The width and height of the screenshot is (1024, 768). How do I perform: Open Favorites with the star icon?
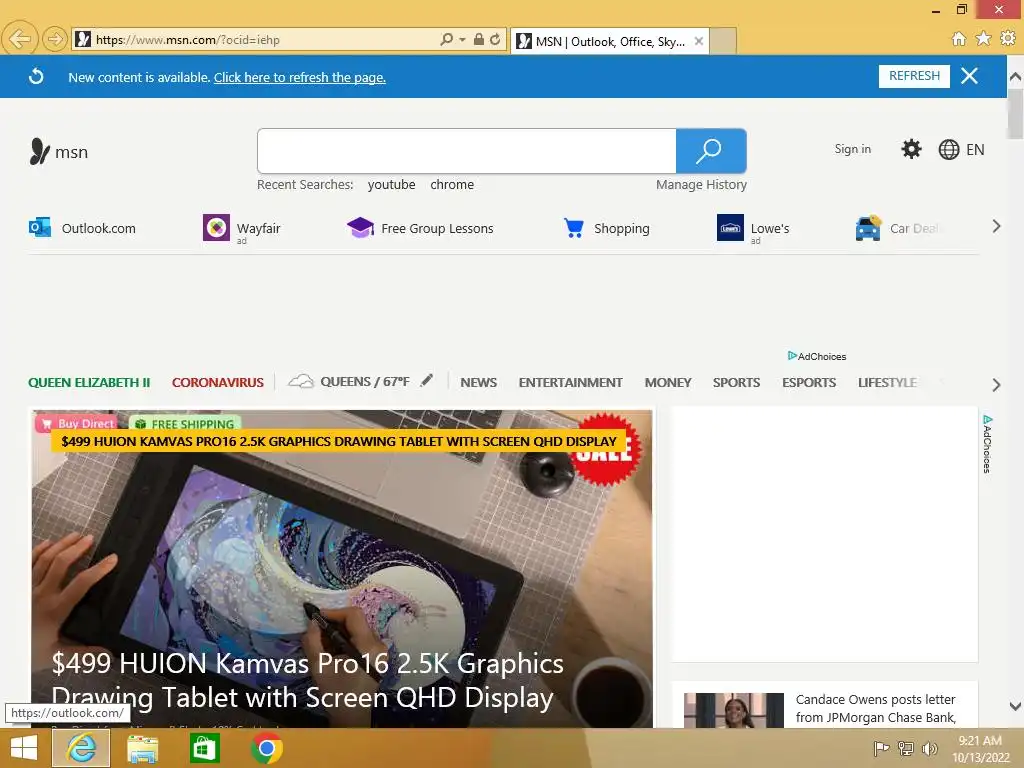click(x=983, y=39)
